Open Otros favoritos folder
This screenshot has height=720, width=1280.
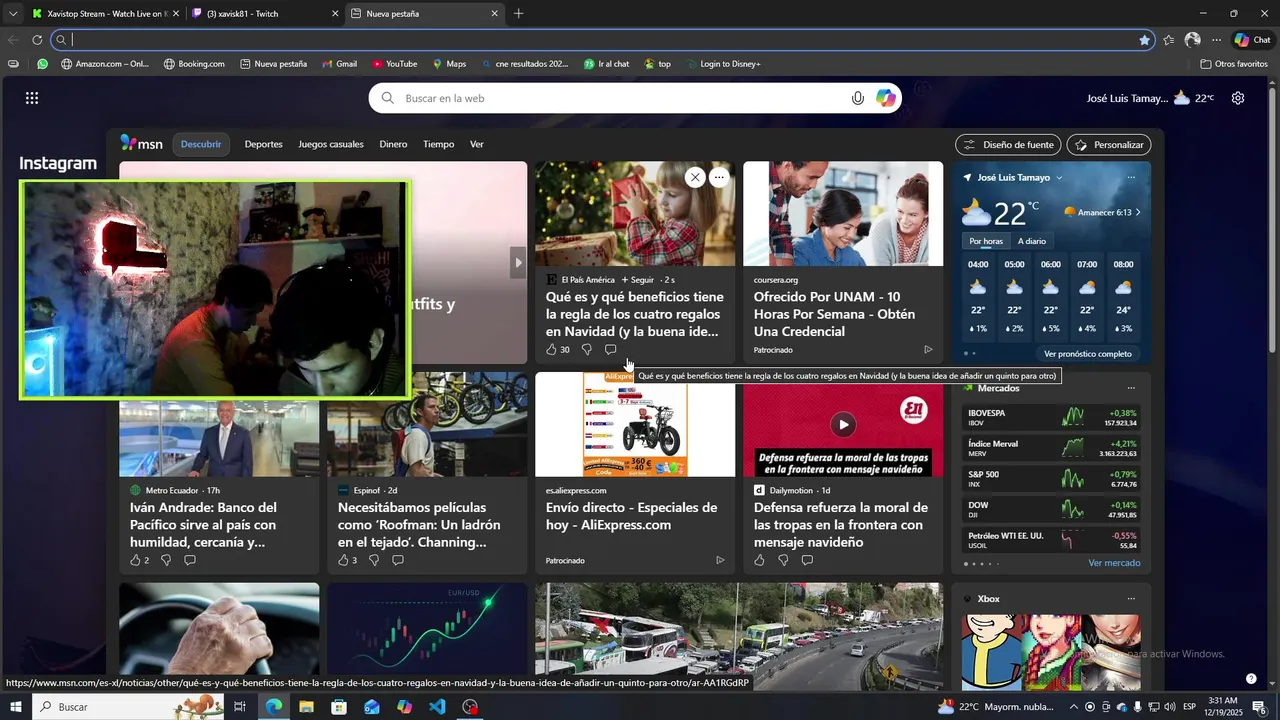pyautogui.click(x=1234, y=64)
